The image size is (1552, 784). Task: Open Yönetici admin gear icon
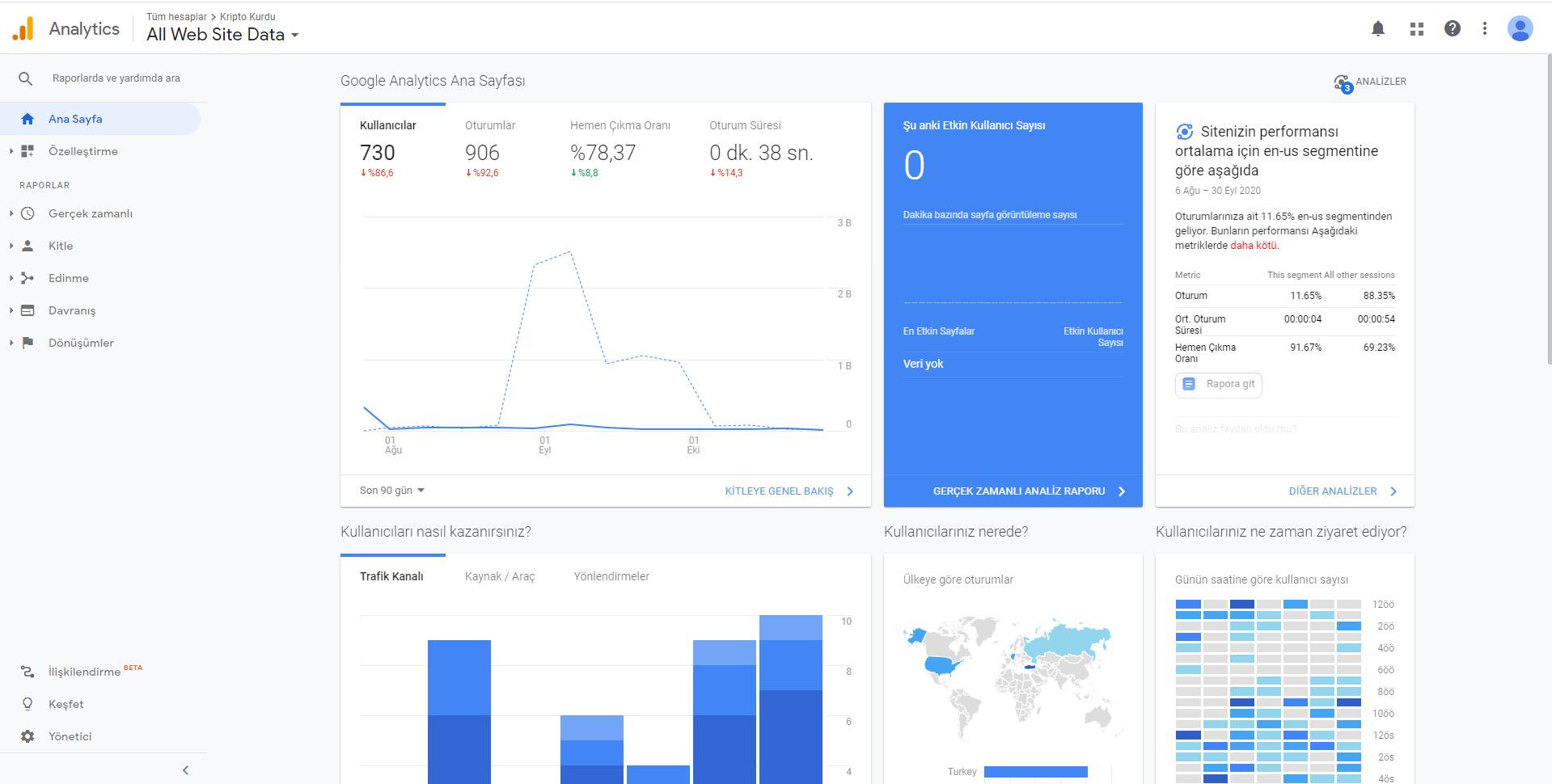27,736
